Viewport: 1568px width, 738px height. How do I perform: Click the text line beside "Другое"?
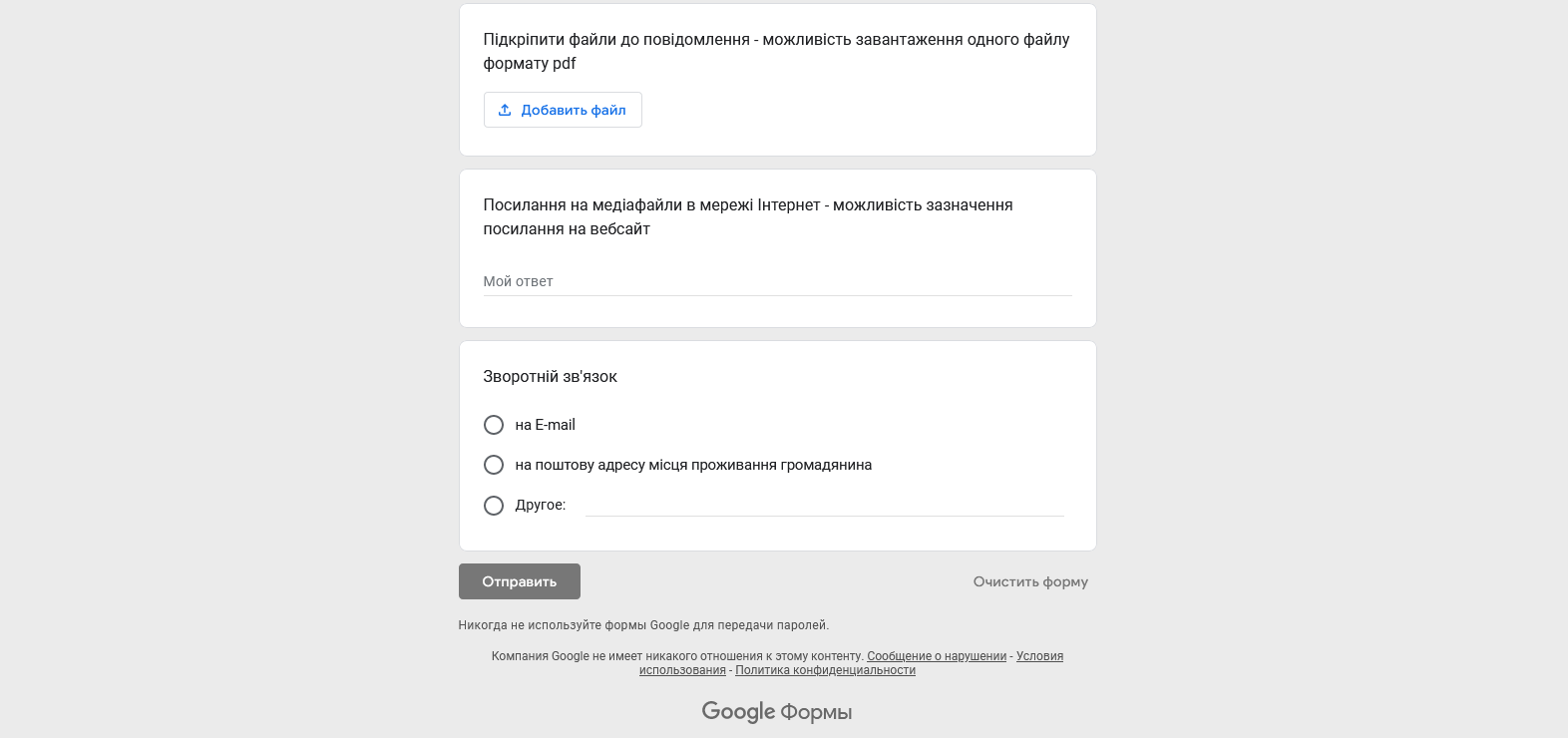point(824,506)
